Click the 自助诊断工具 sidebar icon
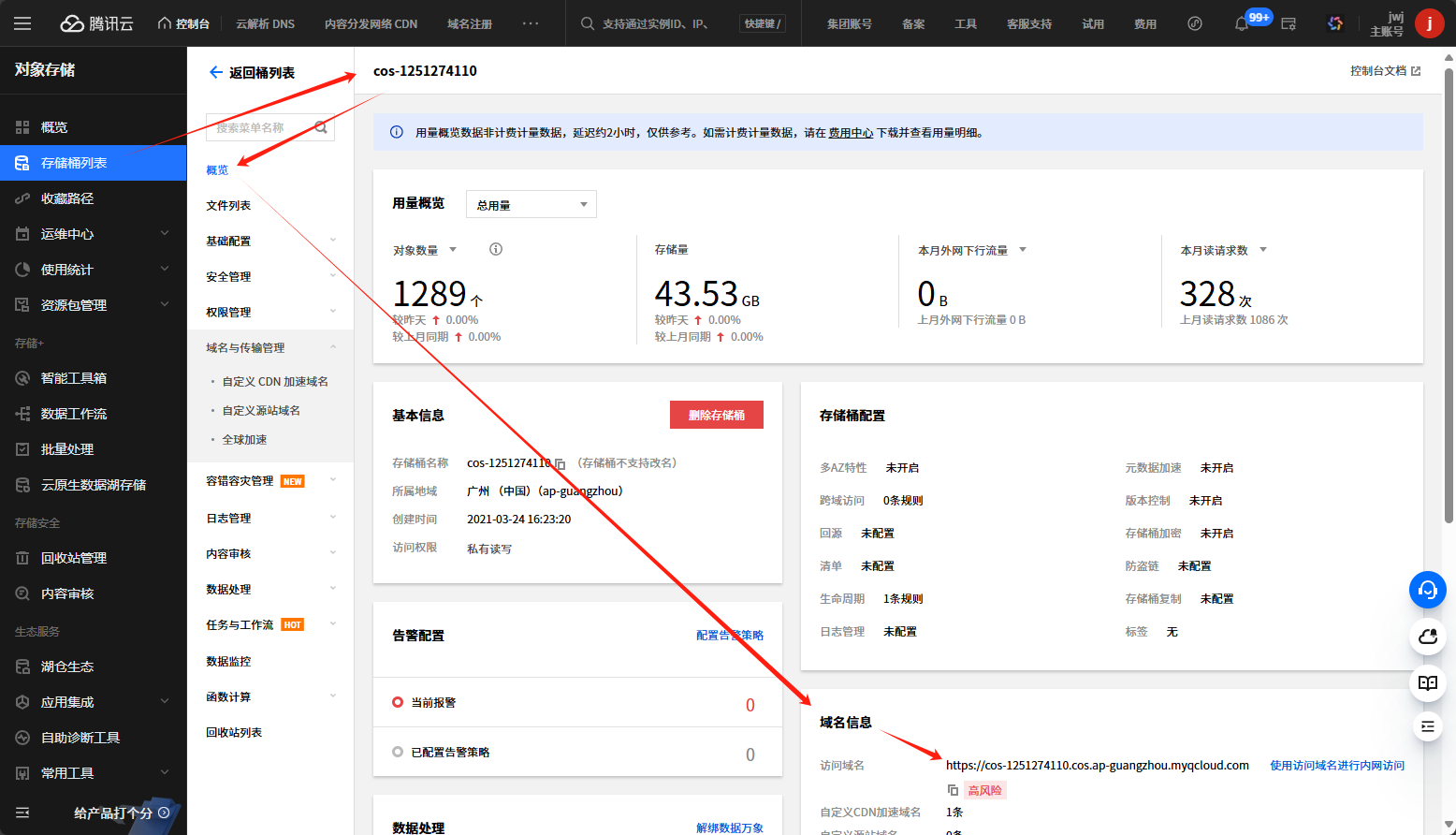Image resolution: width=1456 pixels, height=835 pixels. click(x=22, y=738)
